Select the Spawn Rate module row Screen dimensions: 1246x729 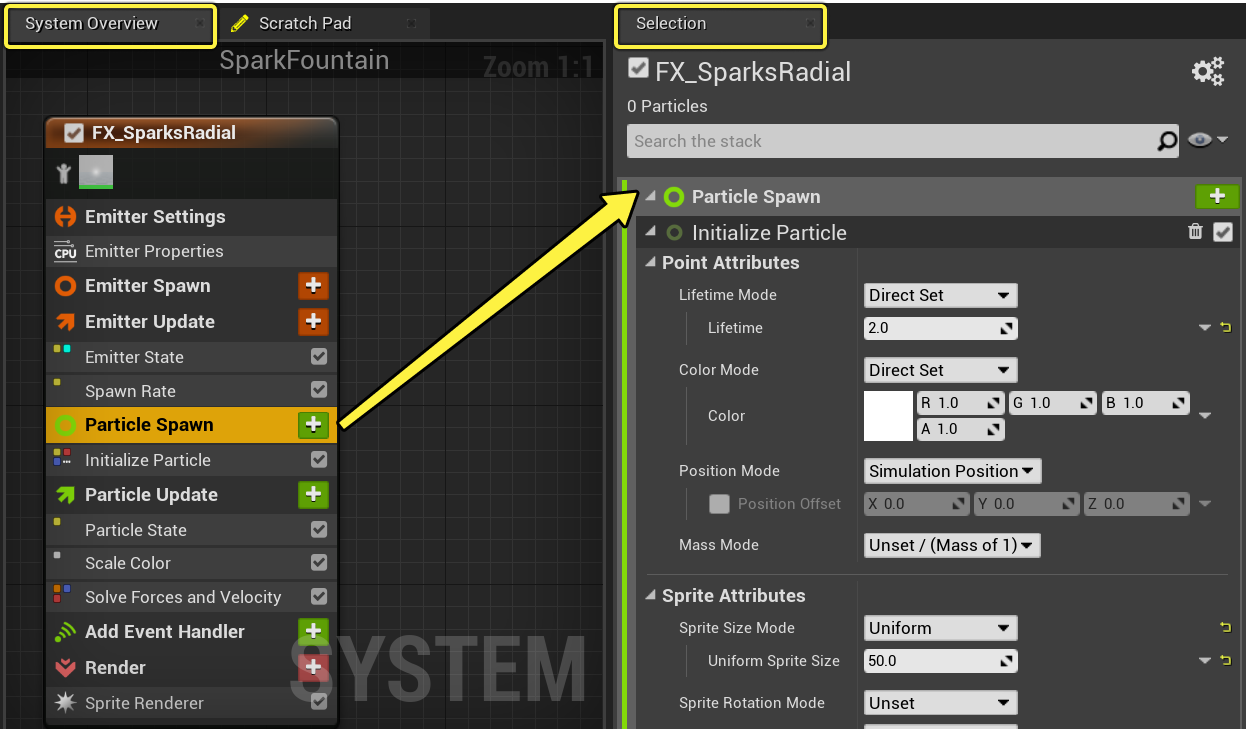point(192,391)
